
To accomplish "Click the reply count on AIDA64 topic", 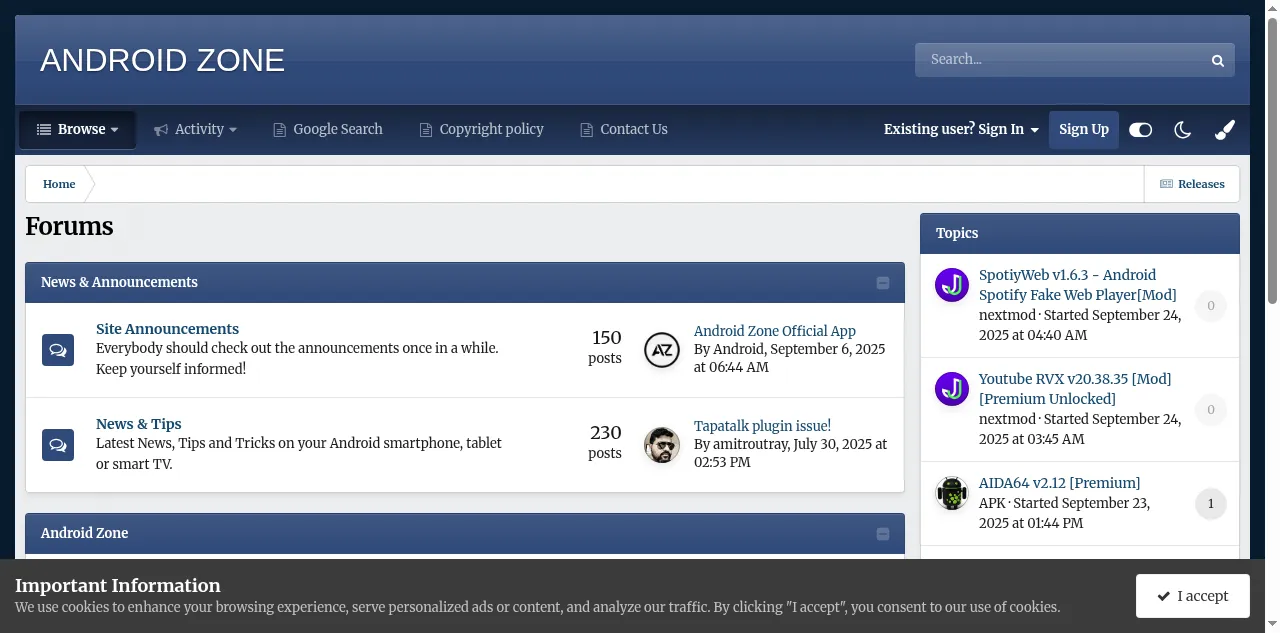I will 1210,504.
